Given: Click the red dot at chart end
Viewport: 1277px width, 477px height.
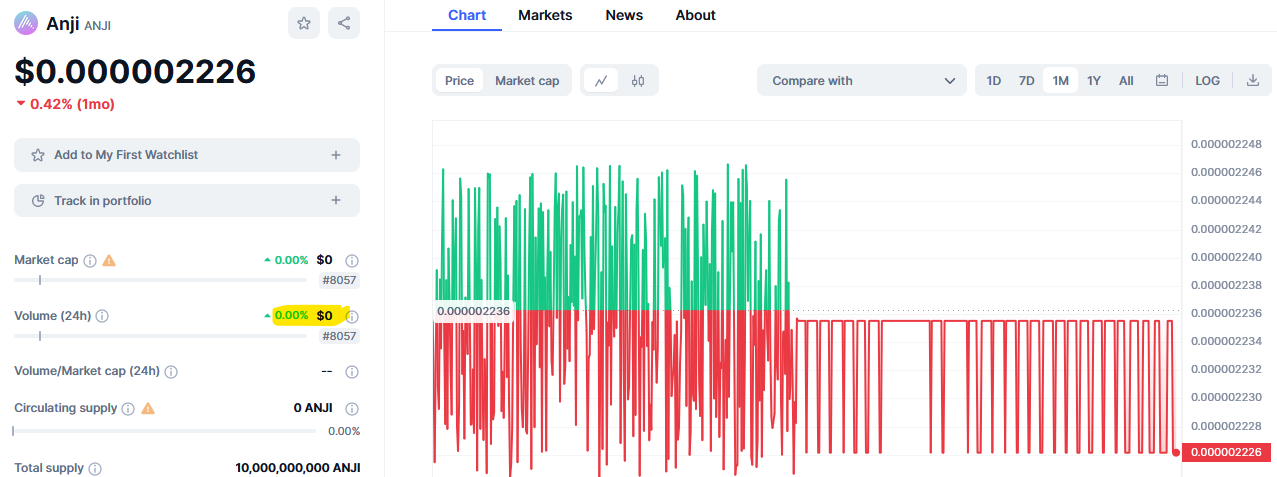Looking at the screenshot, I should click(x=1176, y=453).
